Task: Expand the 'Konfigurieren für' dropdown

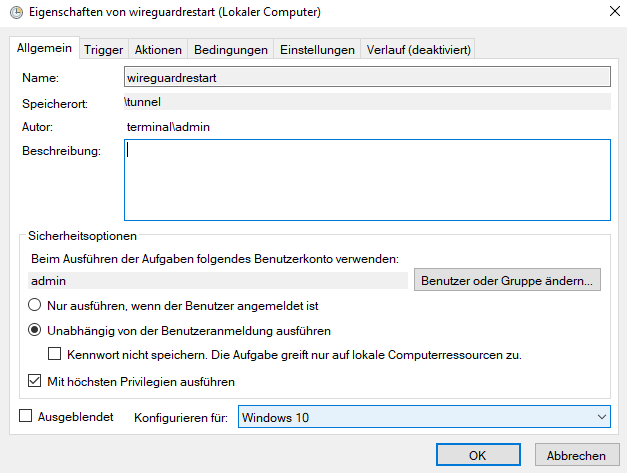Action: point(424,417)
